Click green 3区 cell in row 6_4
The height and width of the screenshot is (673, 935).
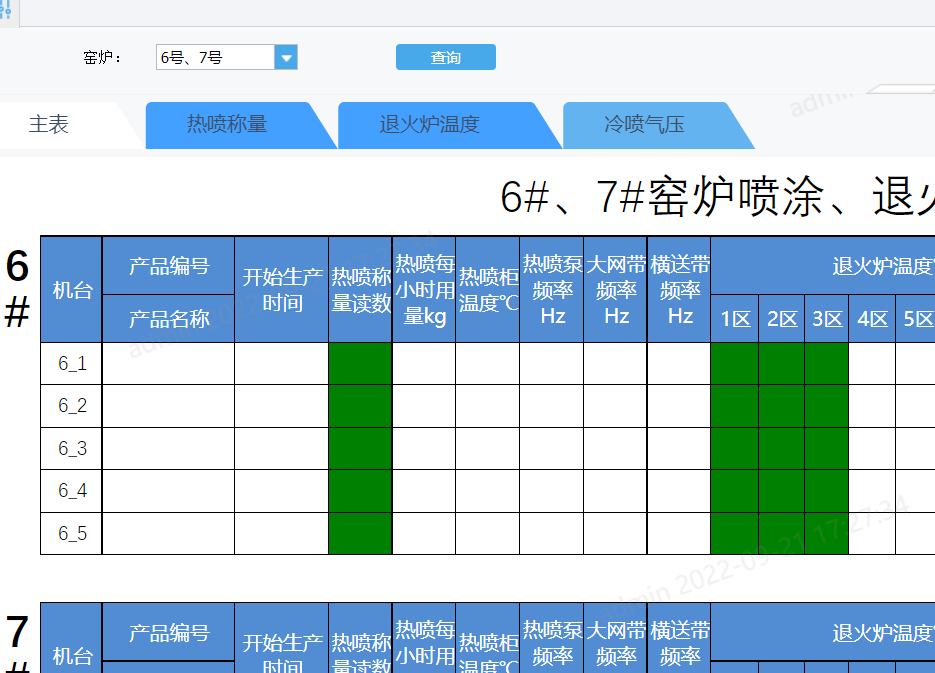(826, 491)
